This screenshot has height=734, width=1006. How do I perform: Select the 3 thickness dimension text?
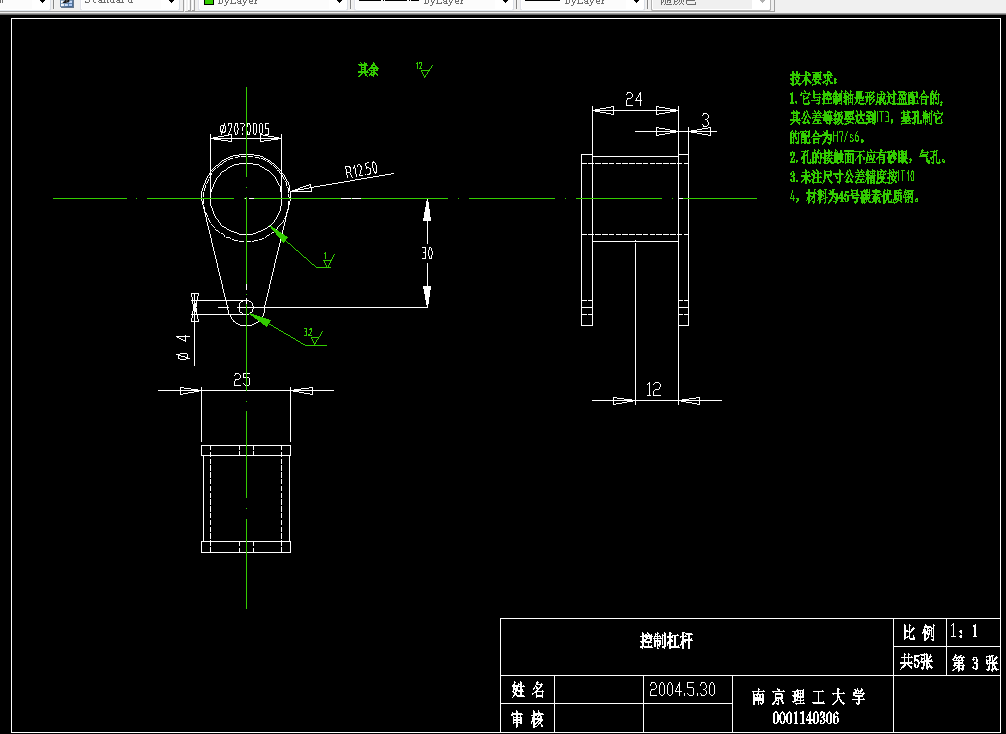click(706, 120)
